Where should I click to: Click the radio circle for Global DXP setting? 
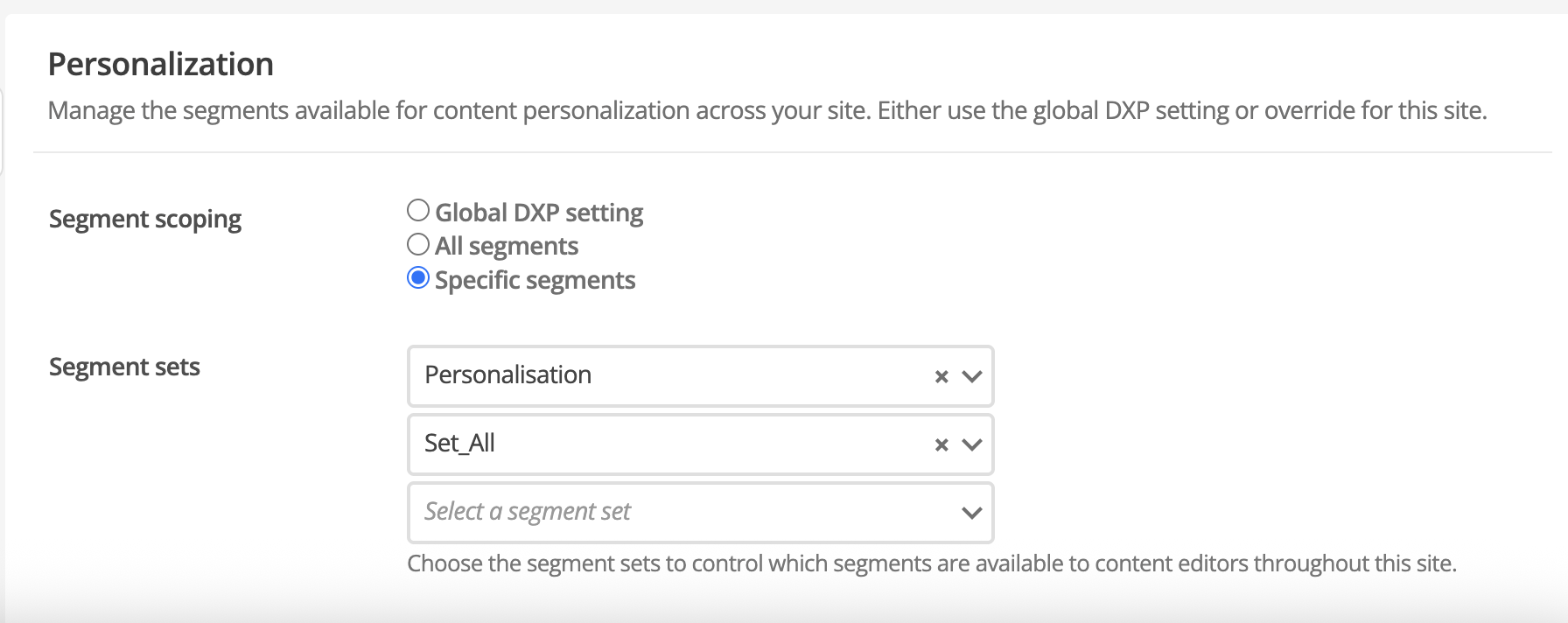point(417,210)
